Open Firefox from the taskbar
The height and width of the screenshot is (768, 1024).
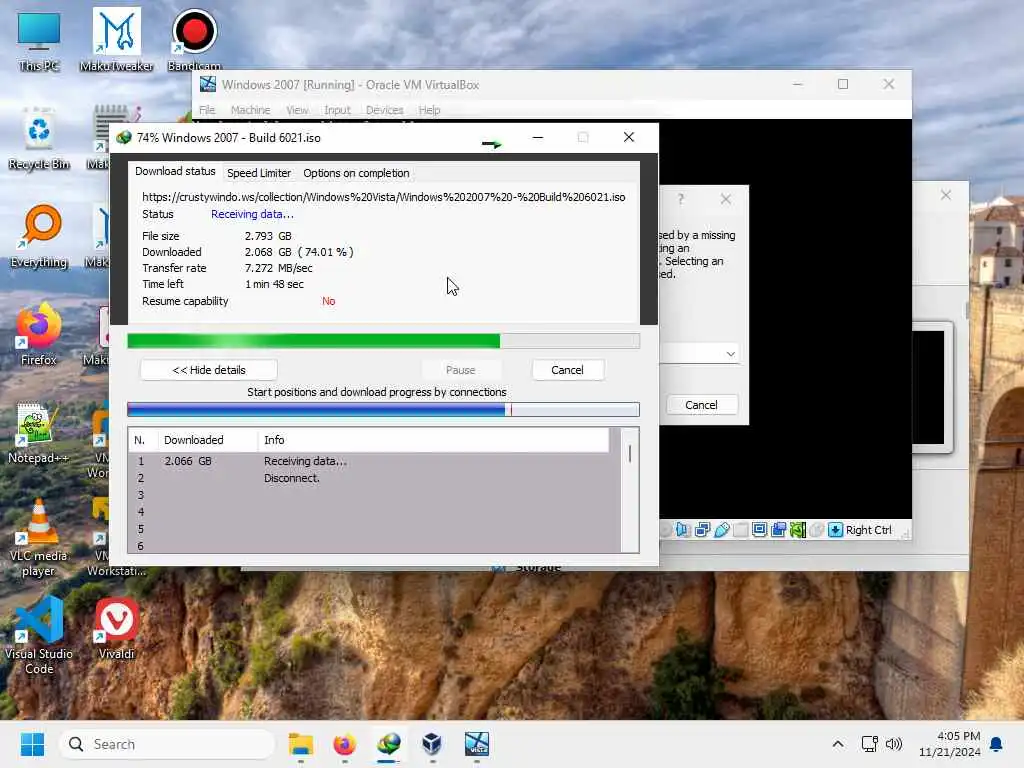[344, 744]
